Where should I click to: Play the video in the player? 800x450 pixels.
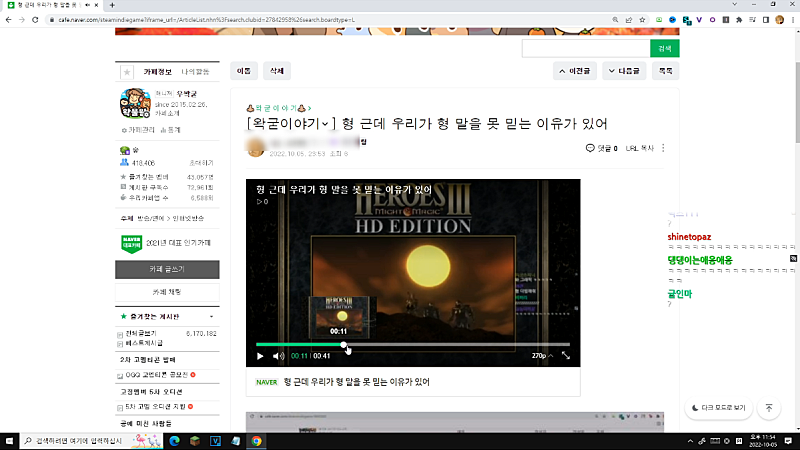[x=261, y=355]
